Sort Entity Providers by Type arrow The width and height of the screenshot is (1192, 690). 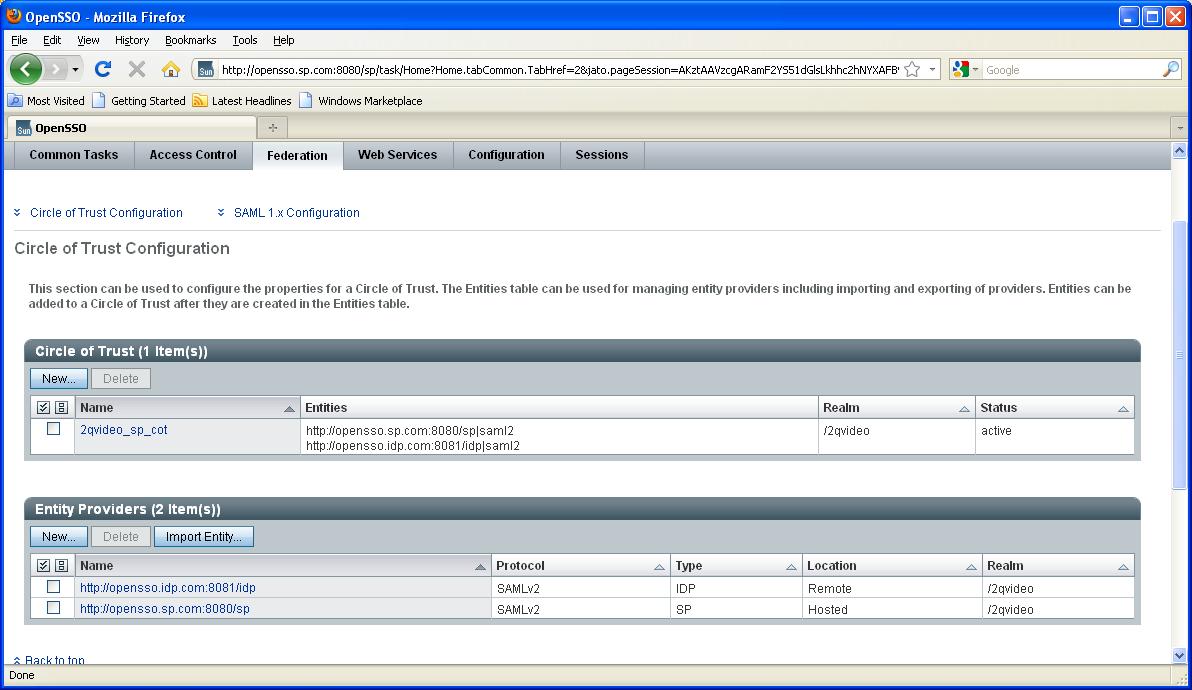pos(791,567)
